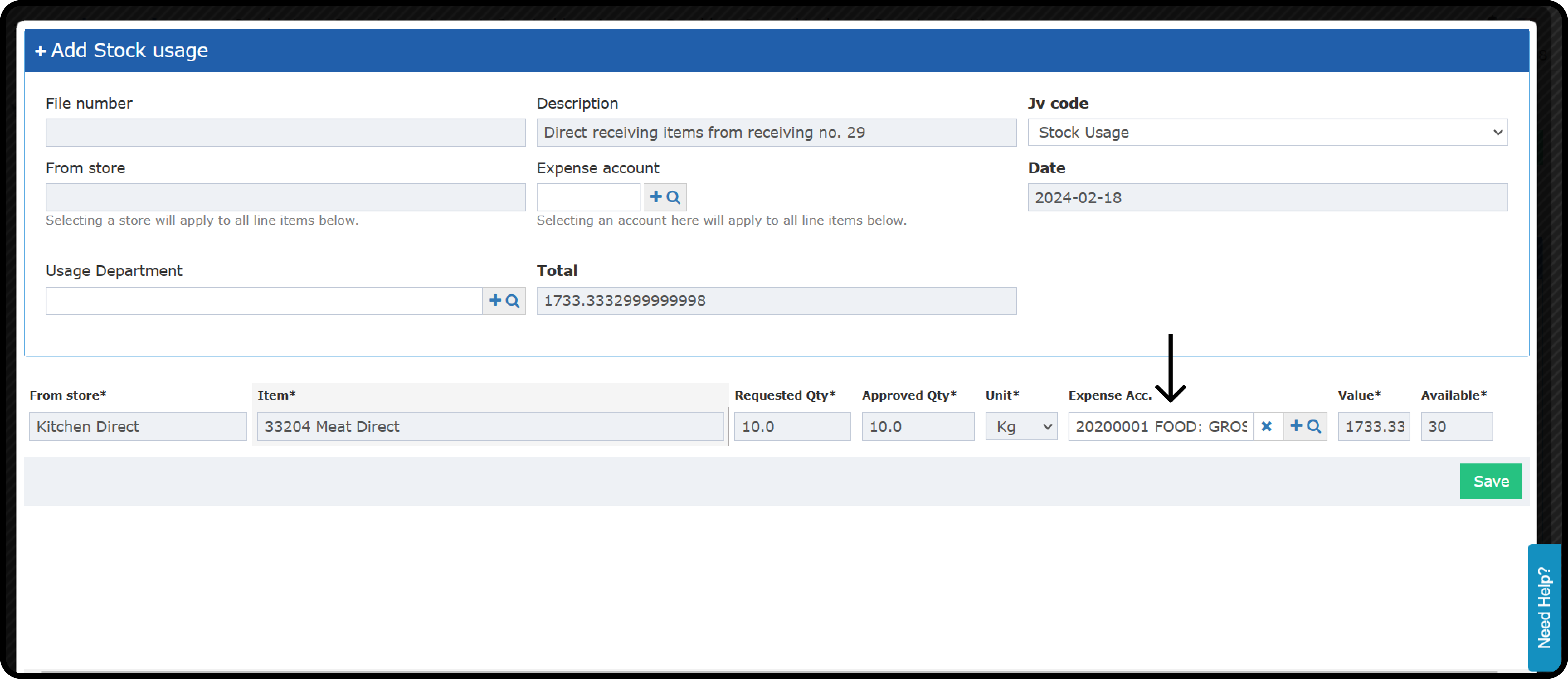The width and height of the screenshot is (1568, 679).
Task: Click the Available field showing 30
Action: (1457, 426)
